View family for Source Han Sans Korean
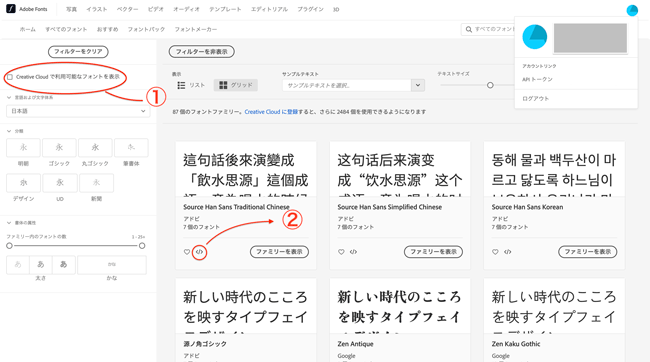 coord(587,252)
